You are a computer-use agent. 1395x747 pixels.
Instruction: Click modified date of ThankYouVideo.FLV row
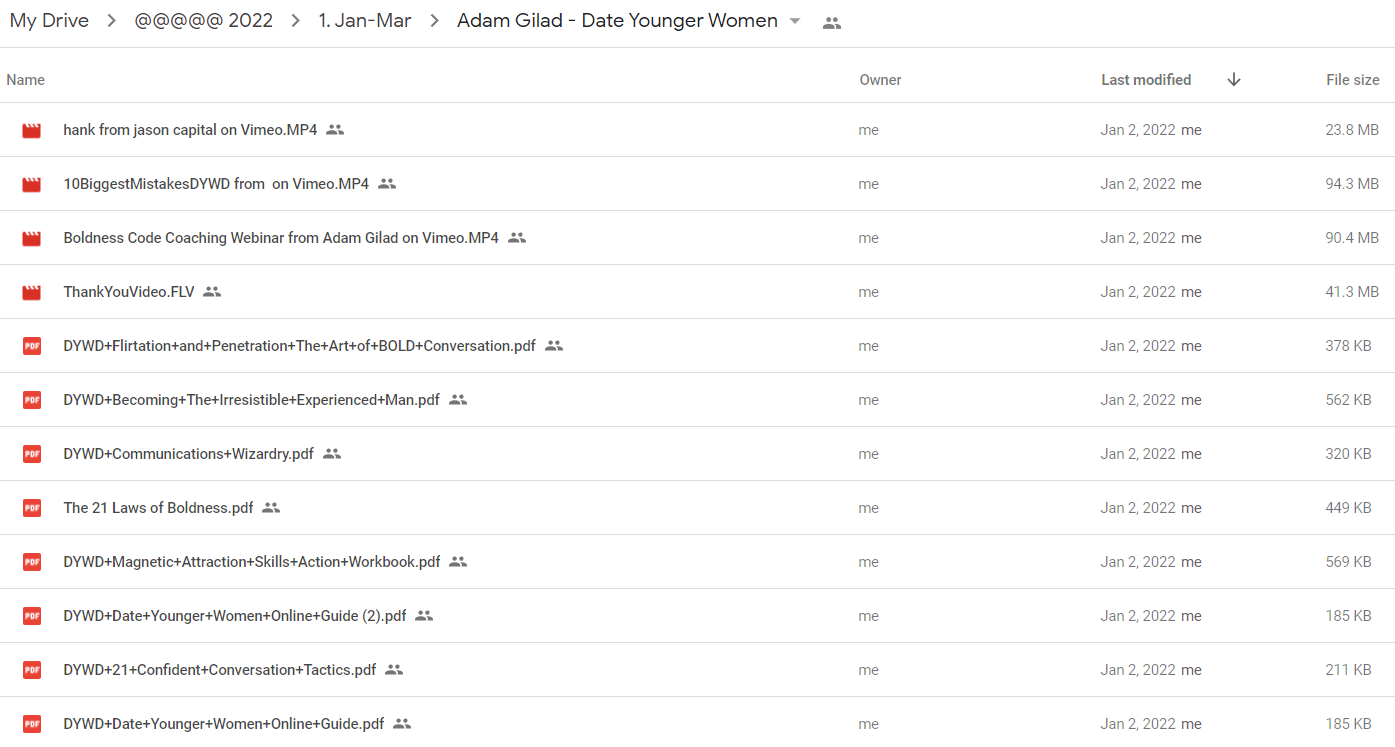pyautogui.click(x=1138, y=292)
